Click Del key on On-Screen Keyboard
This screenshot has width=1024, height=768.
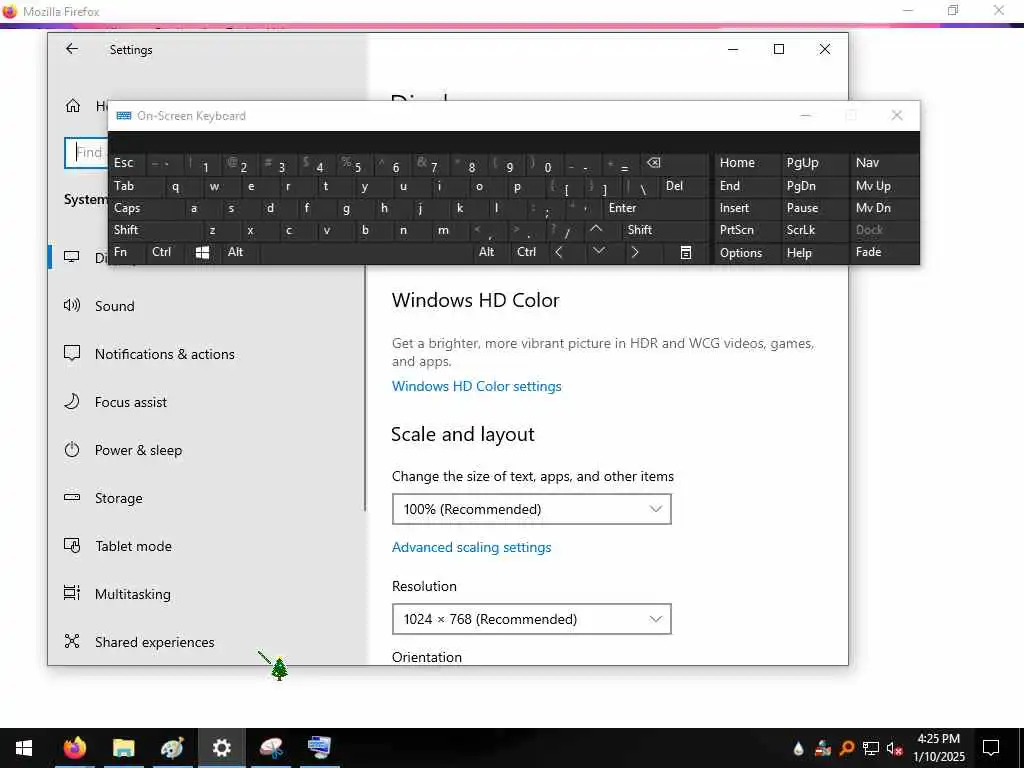tap(684, 186)
